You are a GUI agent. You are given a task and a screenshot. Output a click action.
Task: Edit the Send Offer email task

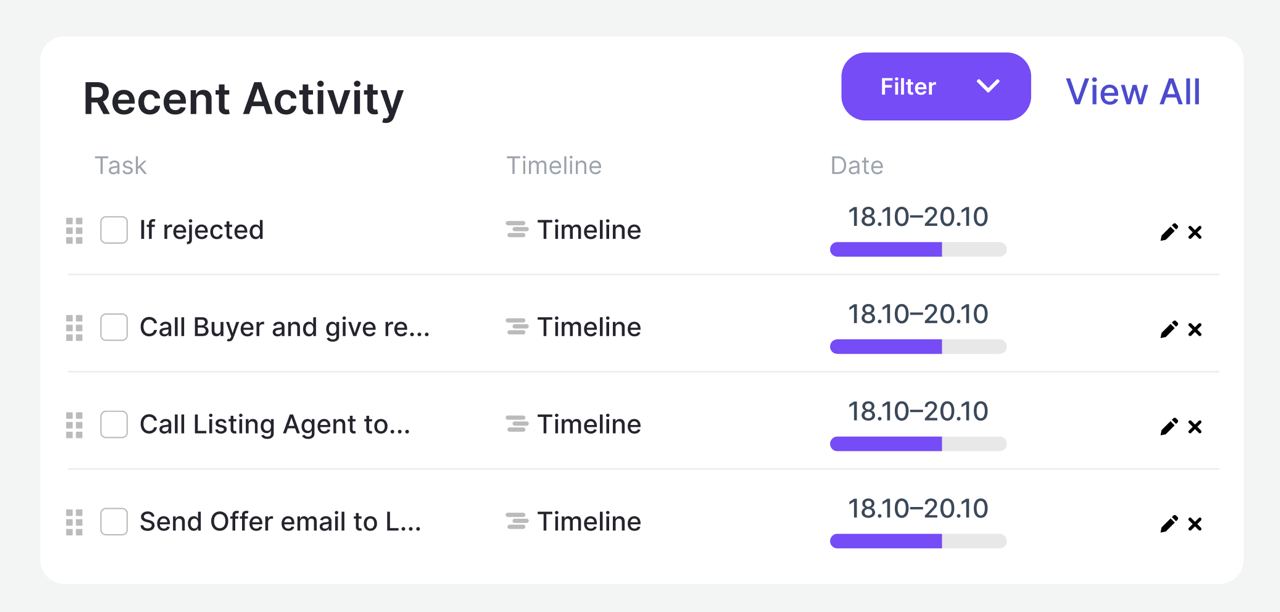[1169, 523]
